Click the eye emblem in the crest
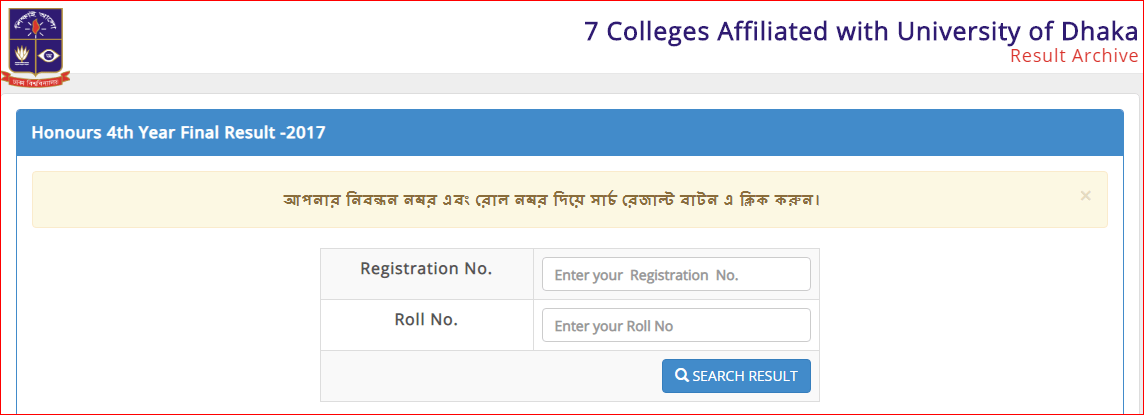Viewport: 1144px width, 415px height. tap(50, 56)
